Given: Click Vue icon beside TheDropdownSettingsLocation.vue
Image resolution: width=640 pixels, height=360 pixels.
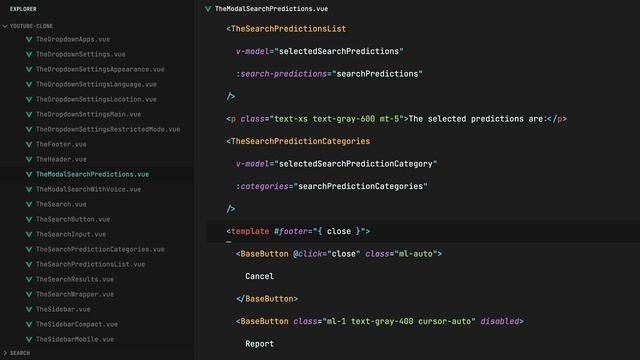Looking at the screenshot, I should pyautogui.click(x=29, y=100).
